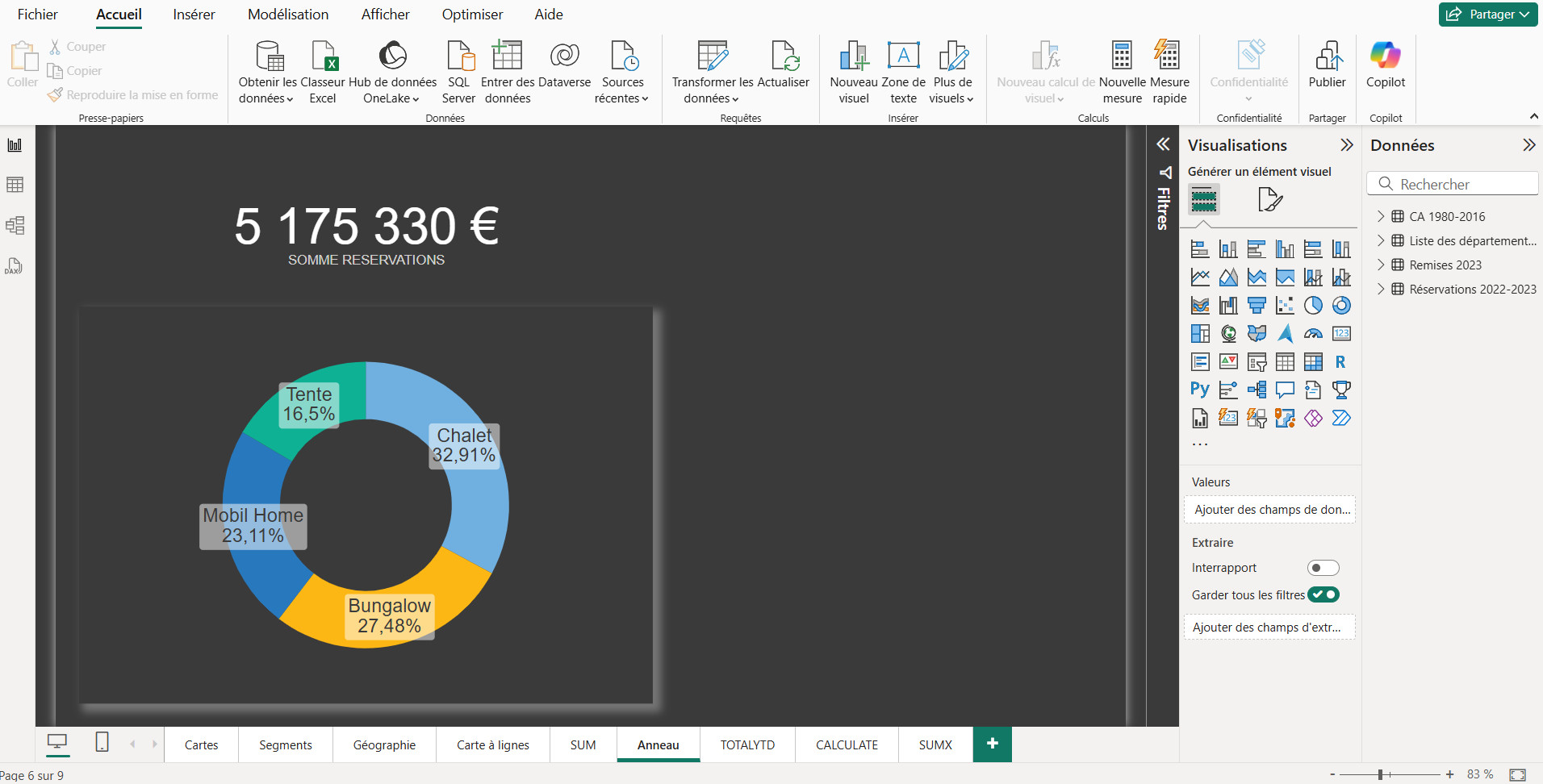Screen dimensions: 1543x784
Task: Click Nouvelle mesure in the ribbon
Action: (x=1123, y=73)
